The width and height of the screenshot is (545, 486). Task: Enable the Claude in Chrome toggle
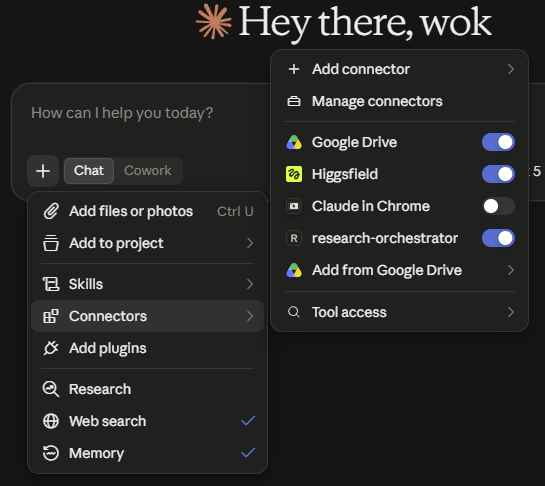[498, 206]
